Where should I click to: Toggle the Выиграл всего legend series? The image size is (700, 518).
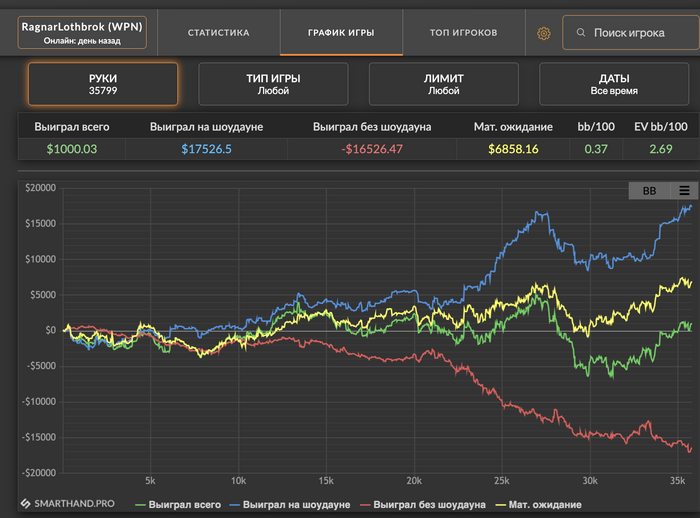[x=179, y=504]
